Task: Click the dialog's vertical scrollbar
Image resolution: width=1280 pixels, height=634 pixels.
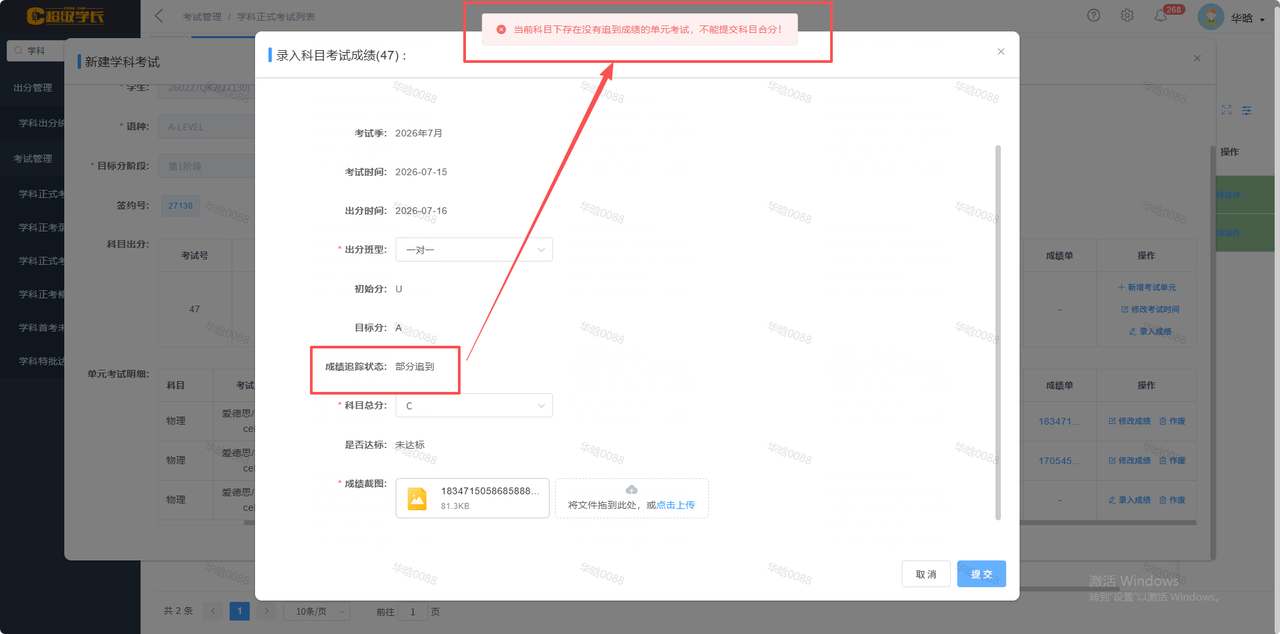Action: pos(996,332)
